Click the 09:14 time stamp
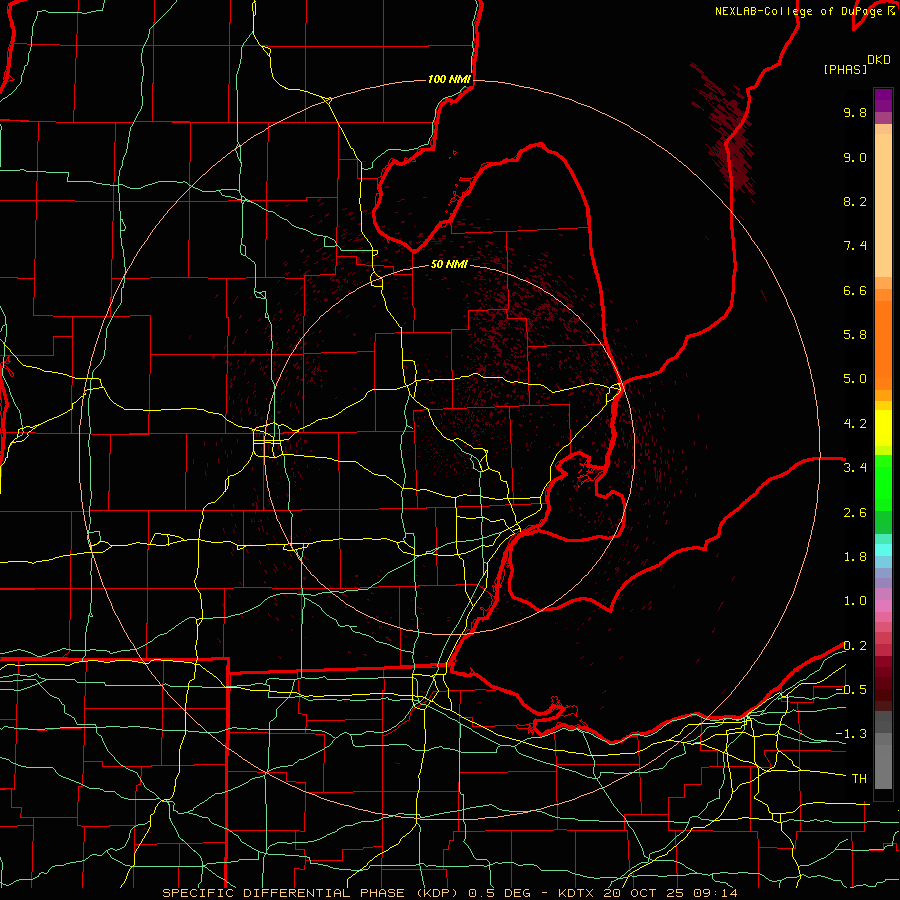Image resolution: width=900 pixels, height=900 pixels. [715, 893]
